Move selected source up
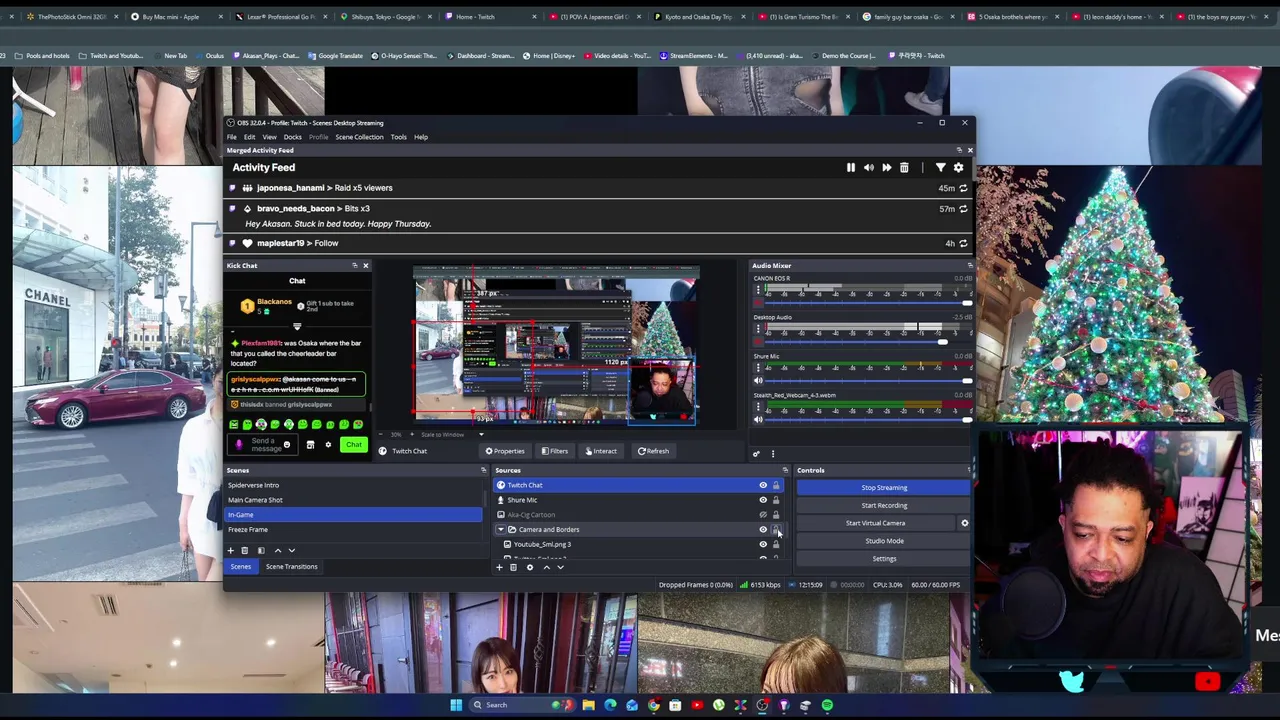 (x=546, y=567)
